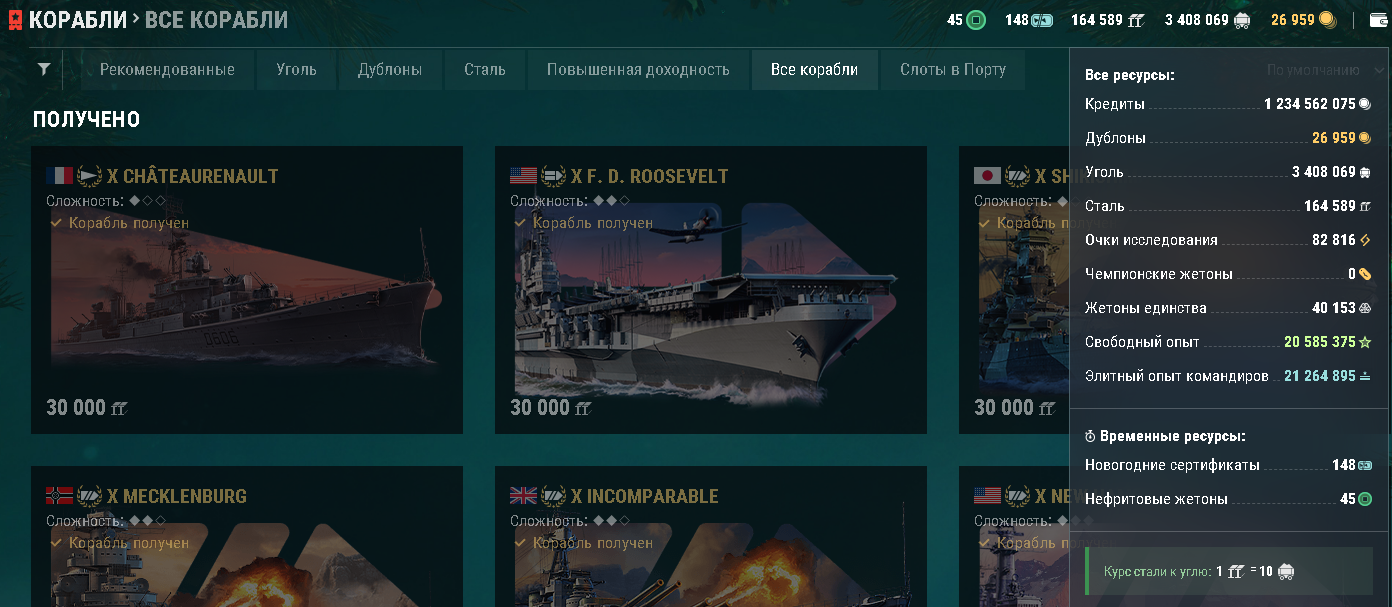This screenshot has width=1392, height=607.
Task: Click the steel icon by Châteaurenault price
Action: click(x=119, y=408)
